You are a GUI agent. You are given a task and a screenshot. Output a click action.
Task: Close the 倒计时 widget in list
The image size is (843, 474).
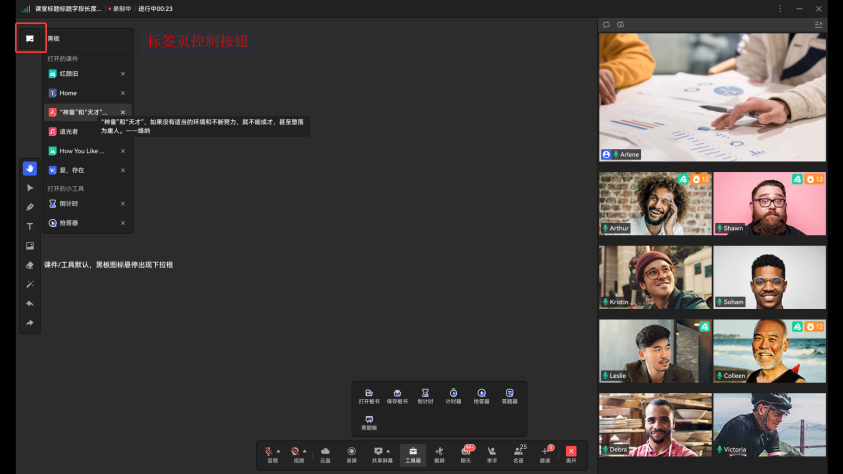click(x=123, y=204)
